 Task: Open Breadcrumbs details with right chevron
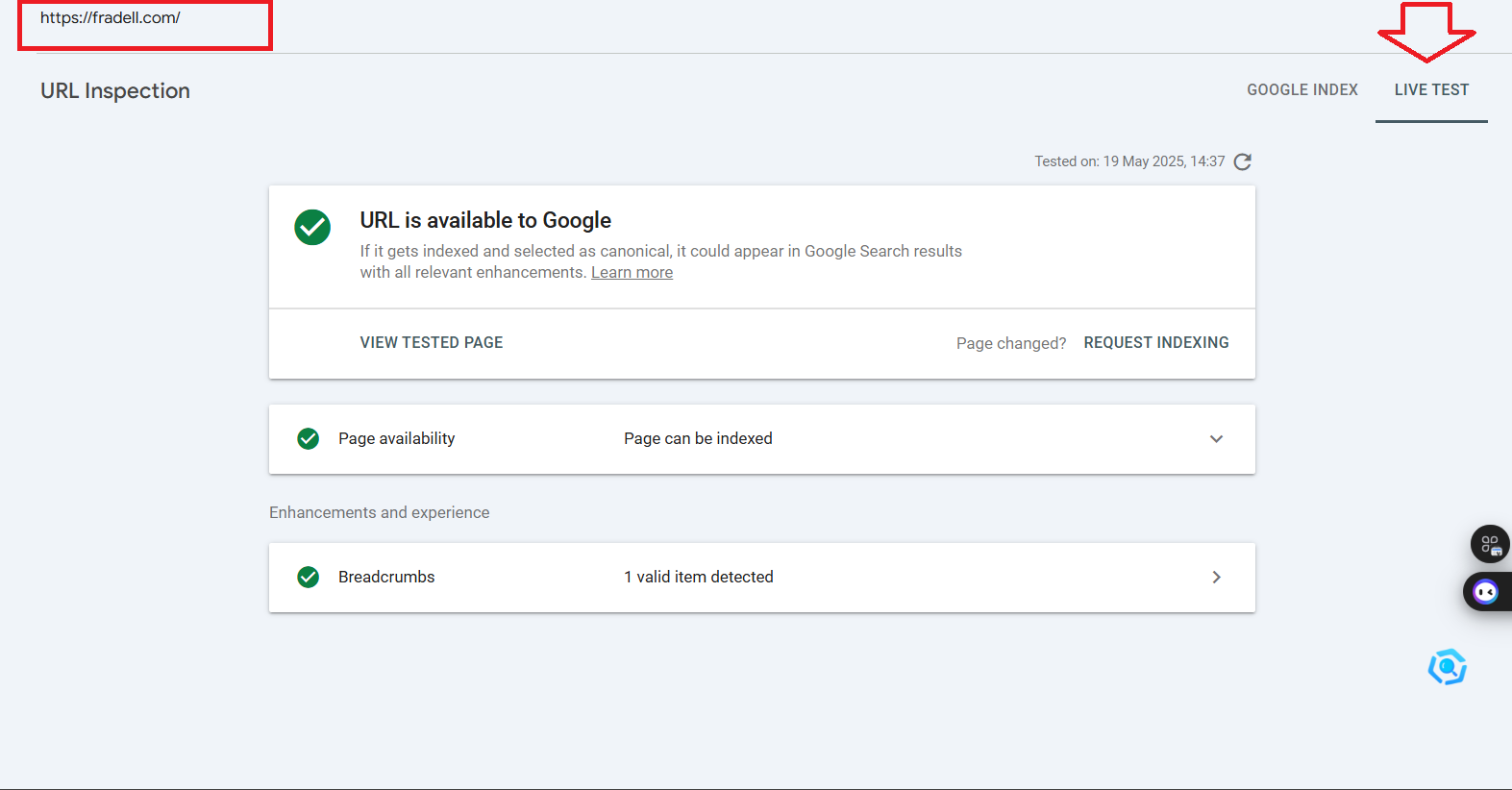click(x=1216, y=578)
